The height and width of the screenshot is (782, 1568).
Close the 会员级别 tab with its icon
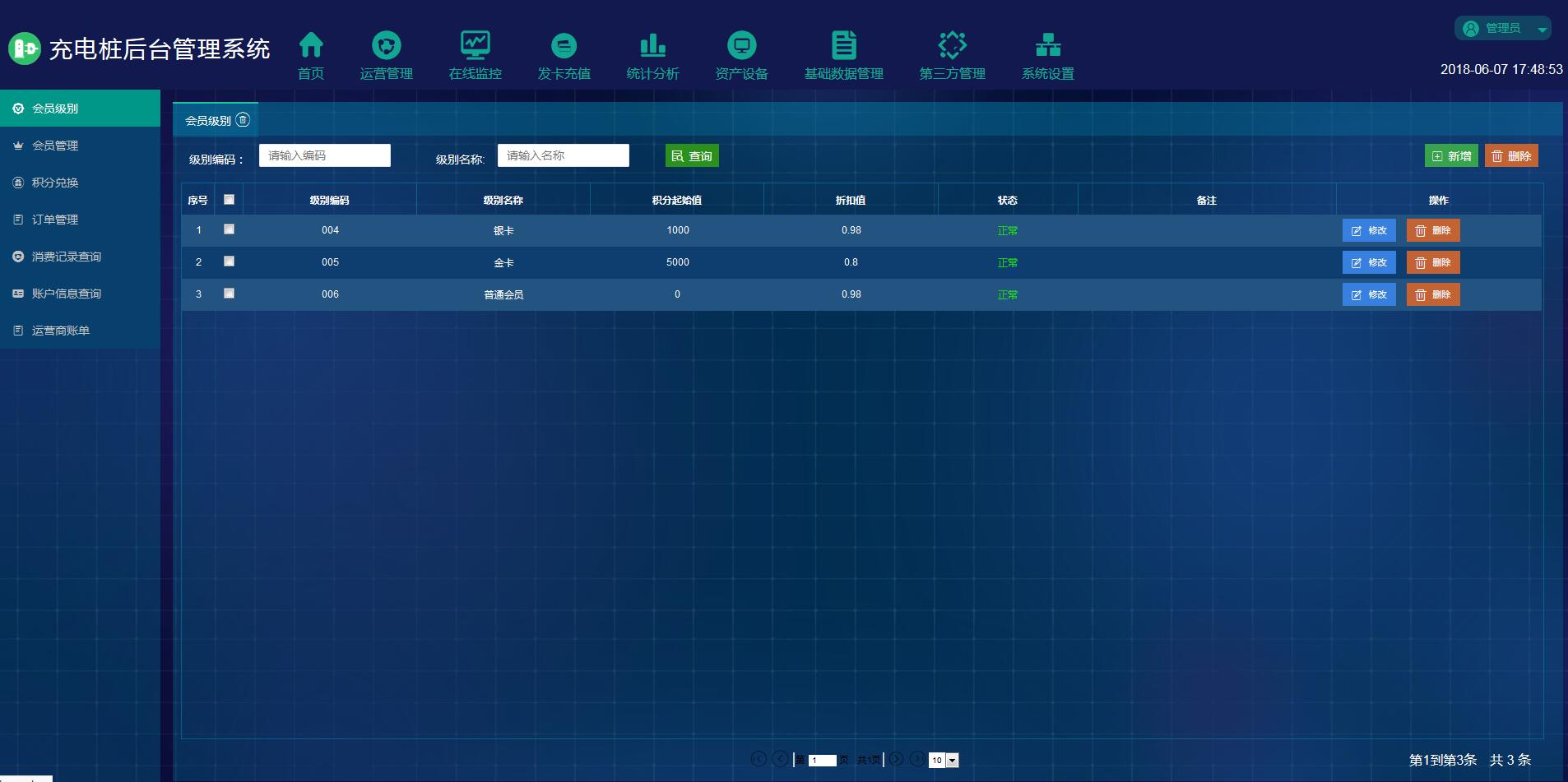[243, 120]
